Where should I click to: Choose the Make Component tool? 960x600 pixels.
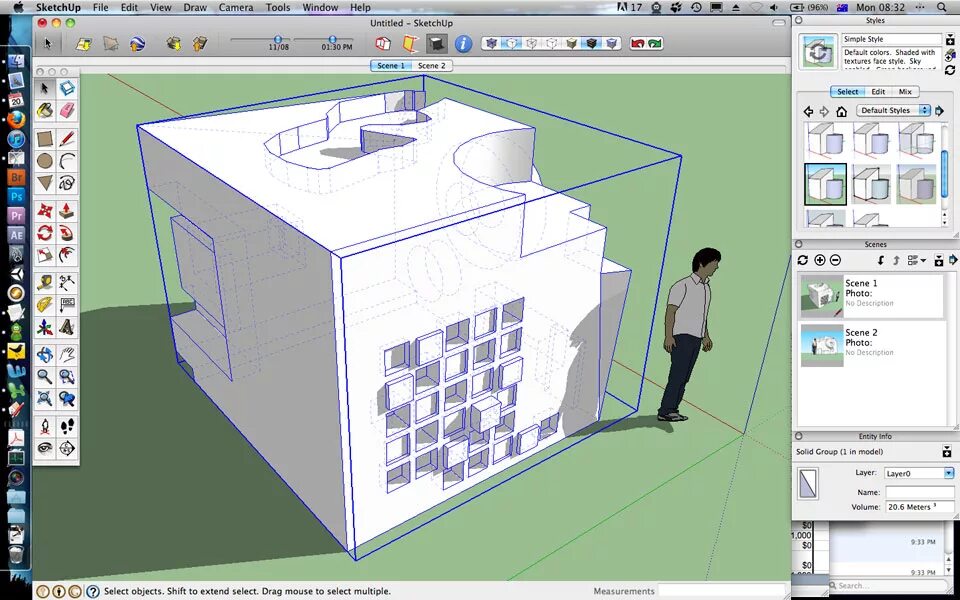pos(67,89)
